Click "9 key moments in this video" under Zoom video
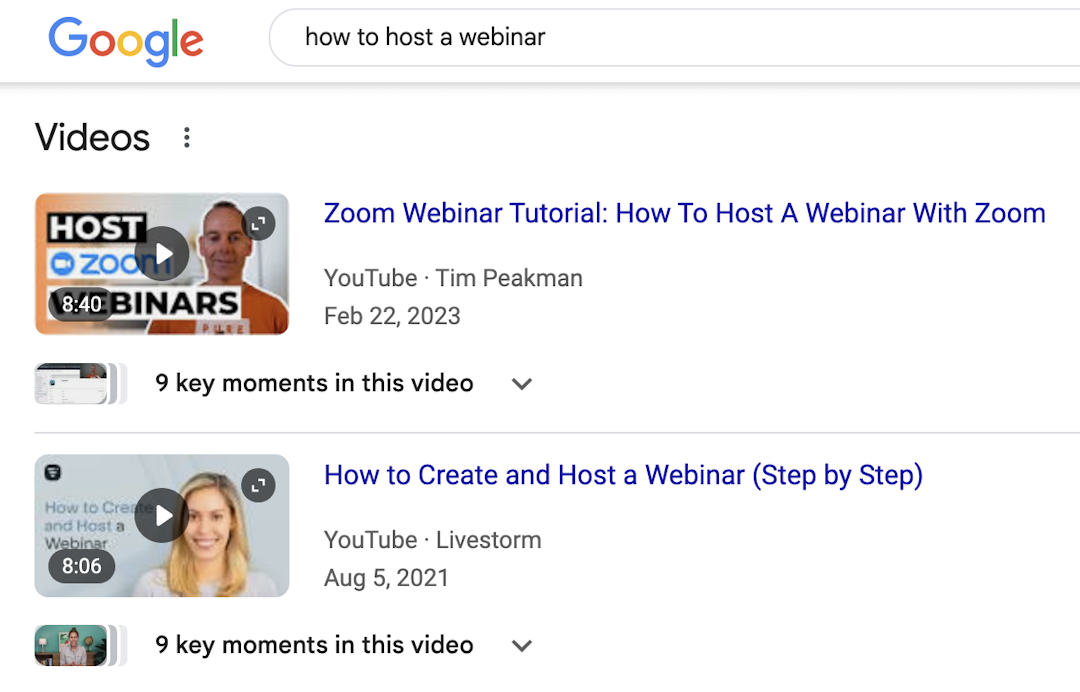 pyautogui.click(x=314, y=384)
